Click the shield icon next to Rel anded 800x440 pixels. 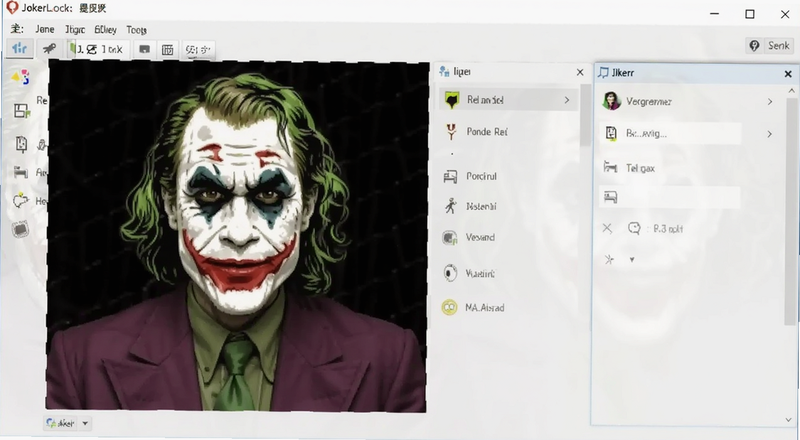click(452, 100)
